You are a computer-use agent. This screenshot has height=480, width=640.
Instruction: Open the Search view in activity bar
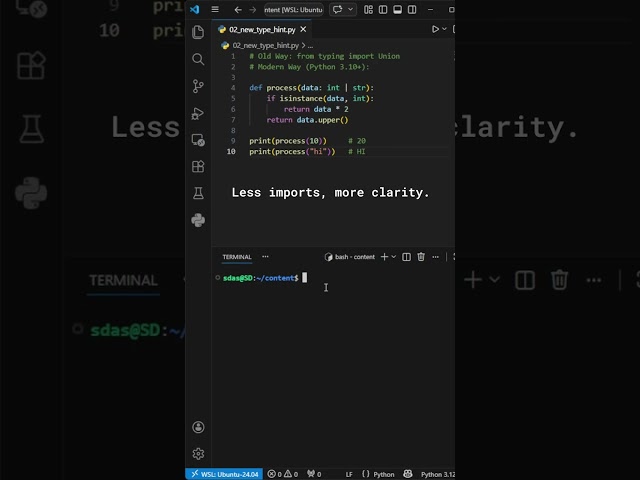pos(198,60)
